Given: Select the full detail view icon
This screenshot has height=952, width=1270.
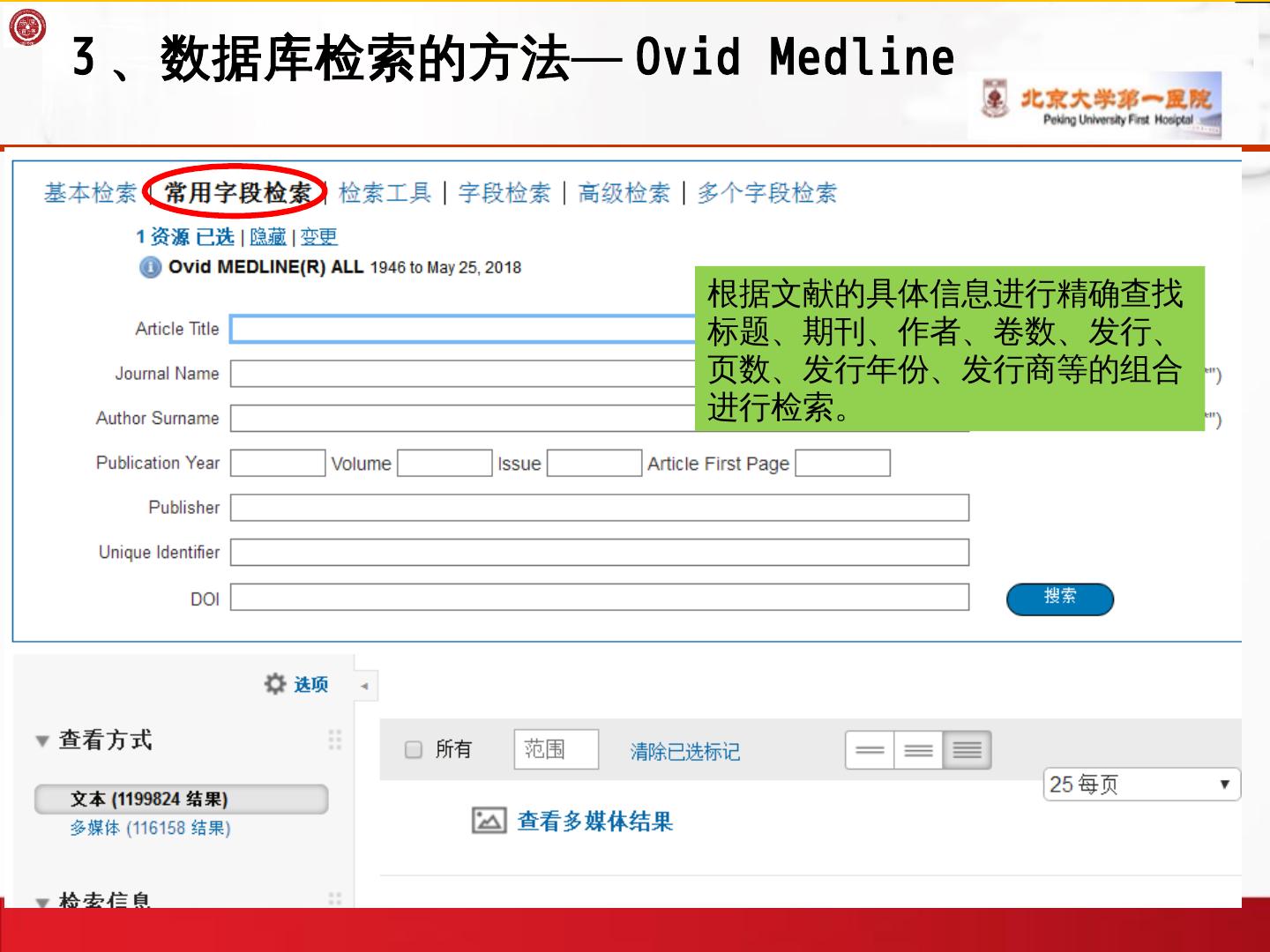Looking at the screenshot, I should click(x=967, y=750).
